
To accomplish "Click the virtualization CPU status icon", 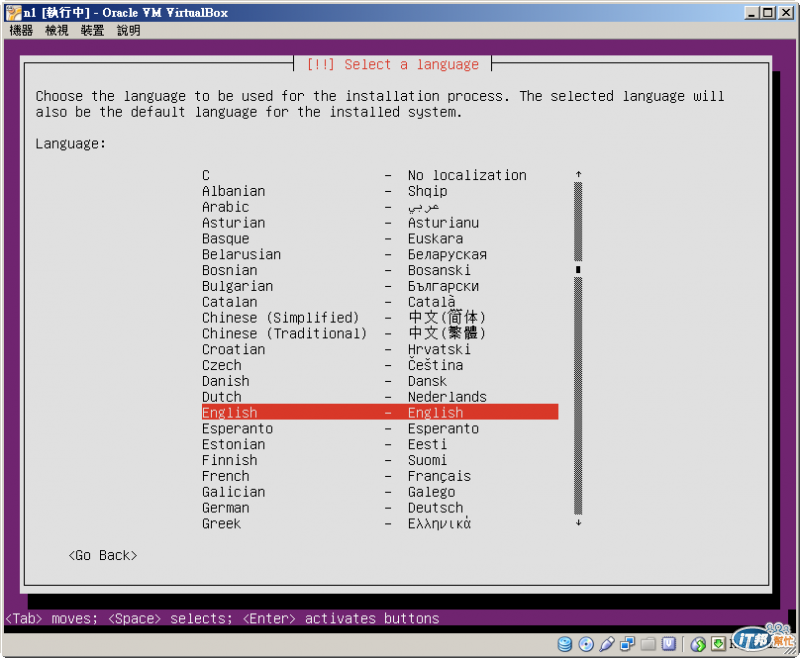I will click(x=668, y=644).
